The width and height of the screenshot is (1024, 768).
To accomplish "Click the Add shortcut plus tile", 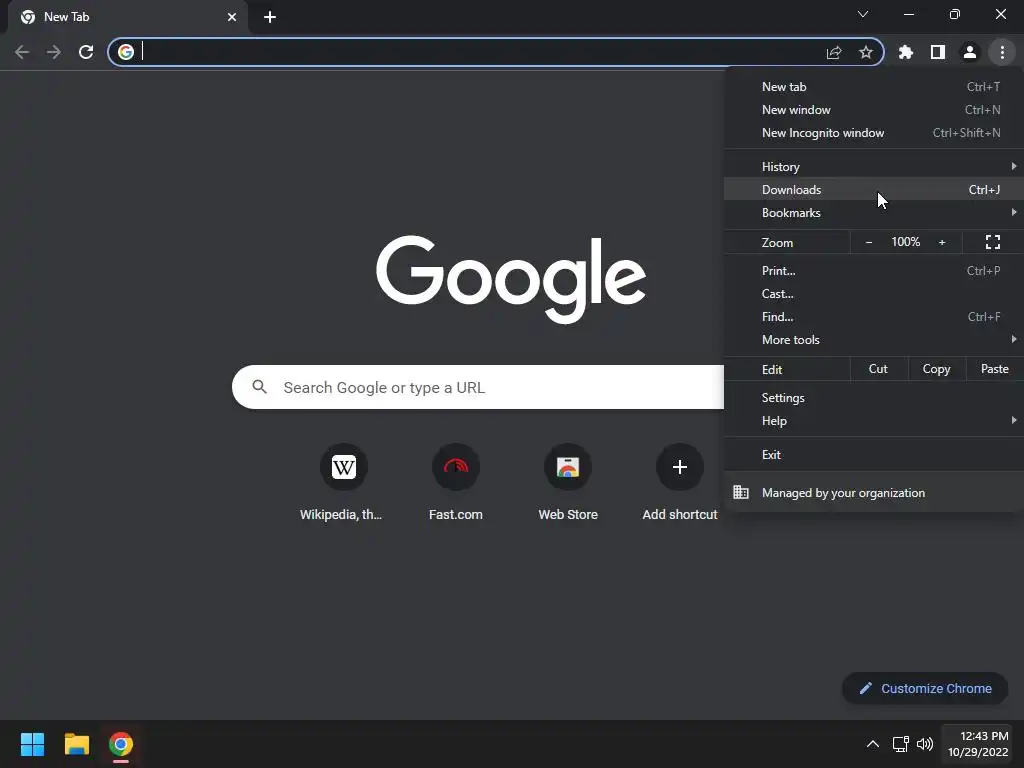I will (680, 483).
